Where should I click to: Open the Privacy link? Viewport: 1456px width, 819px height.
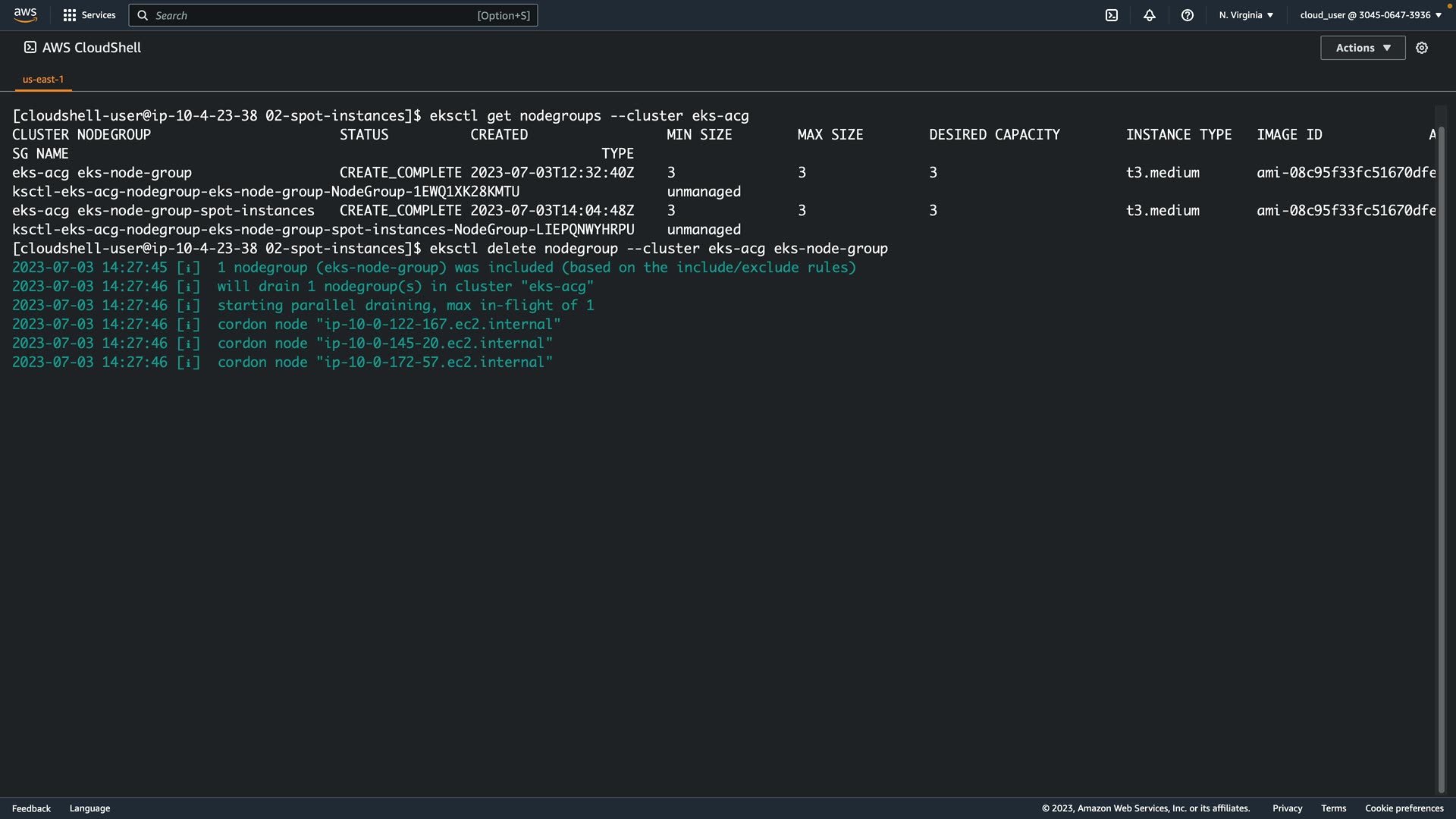tap(1287, 808)
